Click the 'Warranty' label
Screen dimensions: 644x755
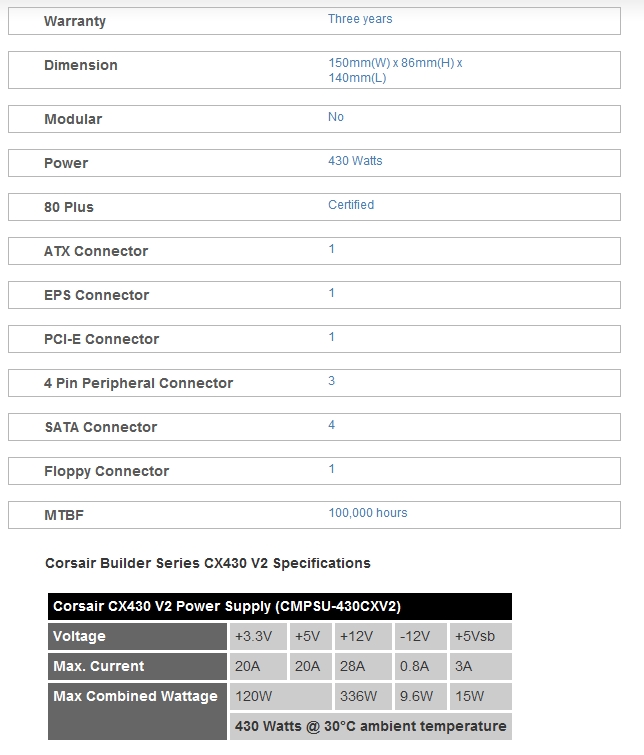[x=75, y=21]
